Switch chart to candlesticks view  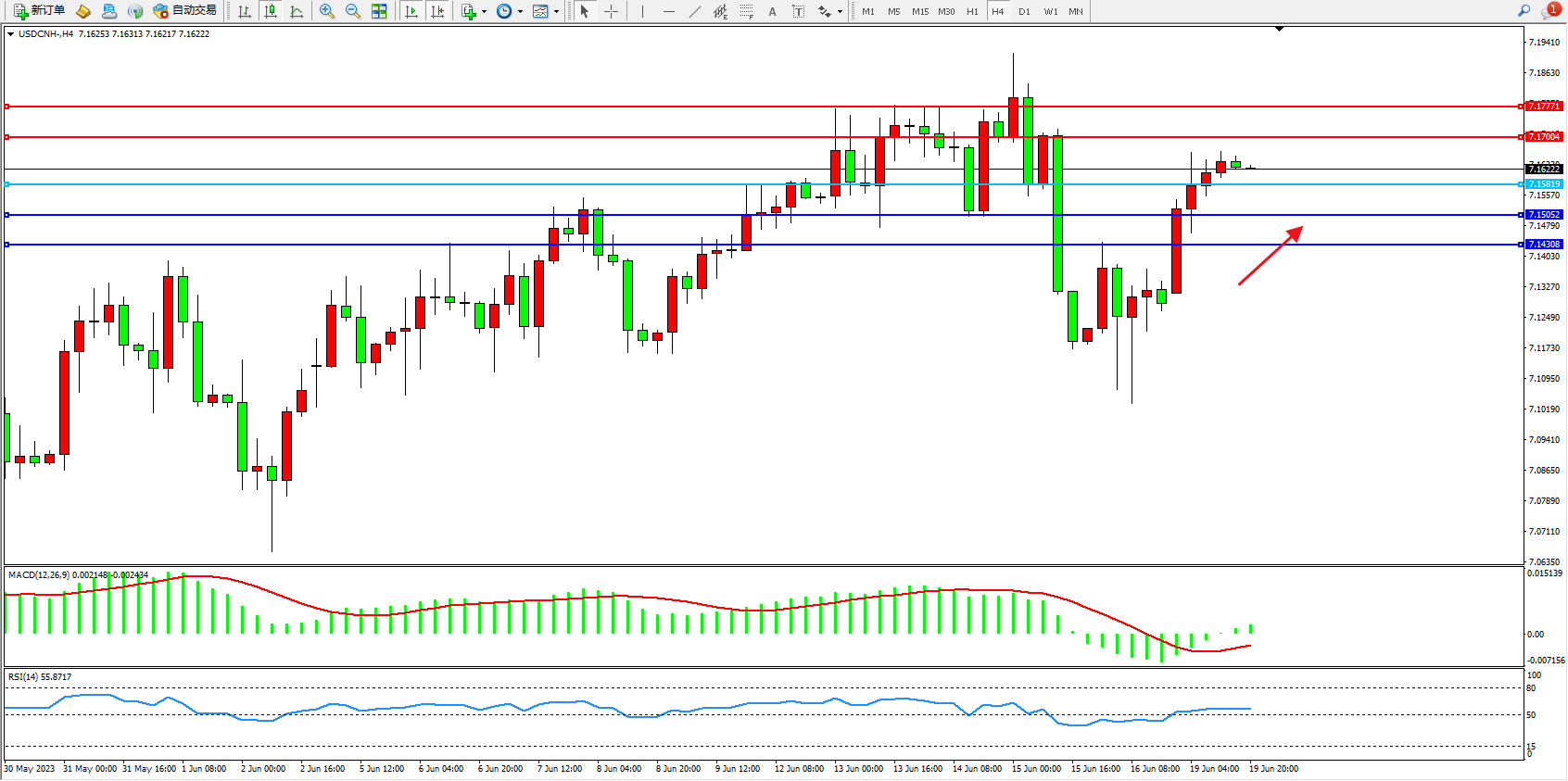pyautogui.click(x=271, y=11)
